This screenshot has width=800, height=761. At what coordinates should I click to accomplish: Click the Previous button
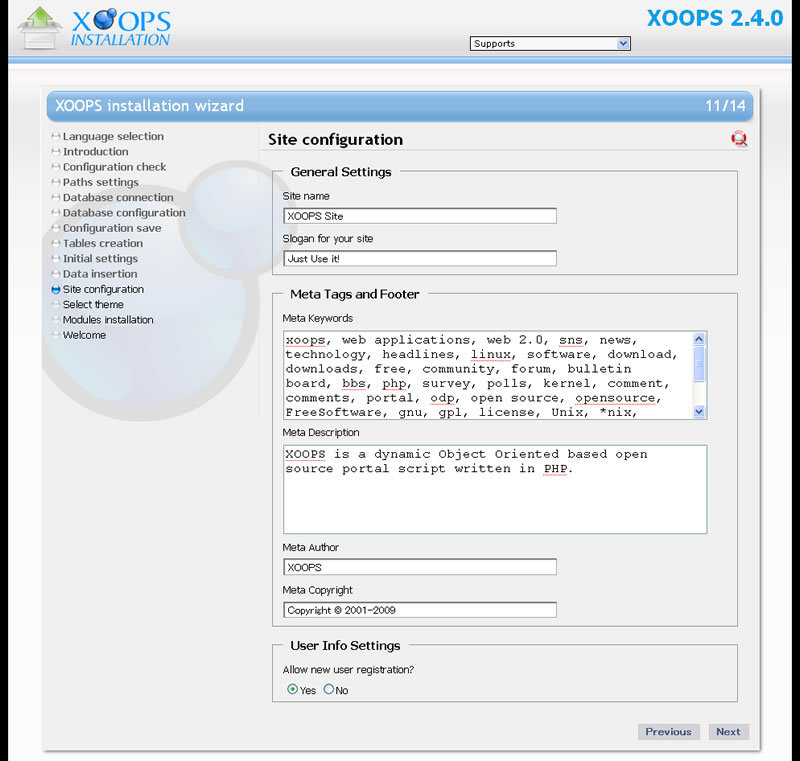click(668, 731)
